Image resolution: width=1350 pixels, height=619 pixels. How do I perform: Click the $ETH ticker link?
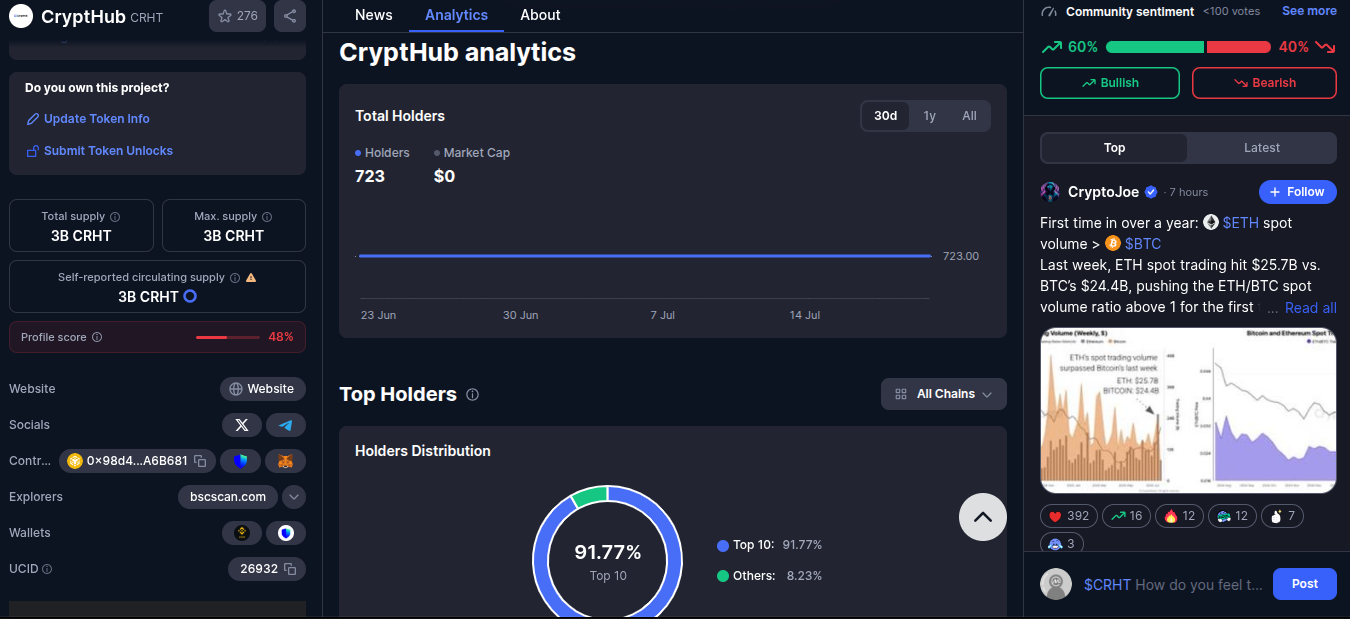(1241, 223)
